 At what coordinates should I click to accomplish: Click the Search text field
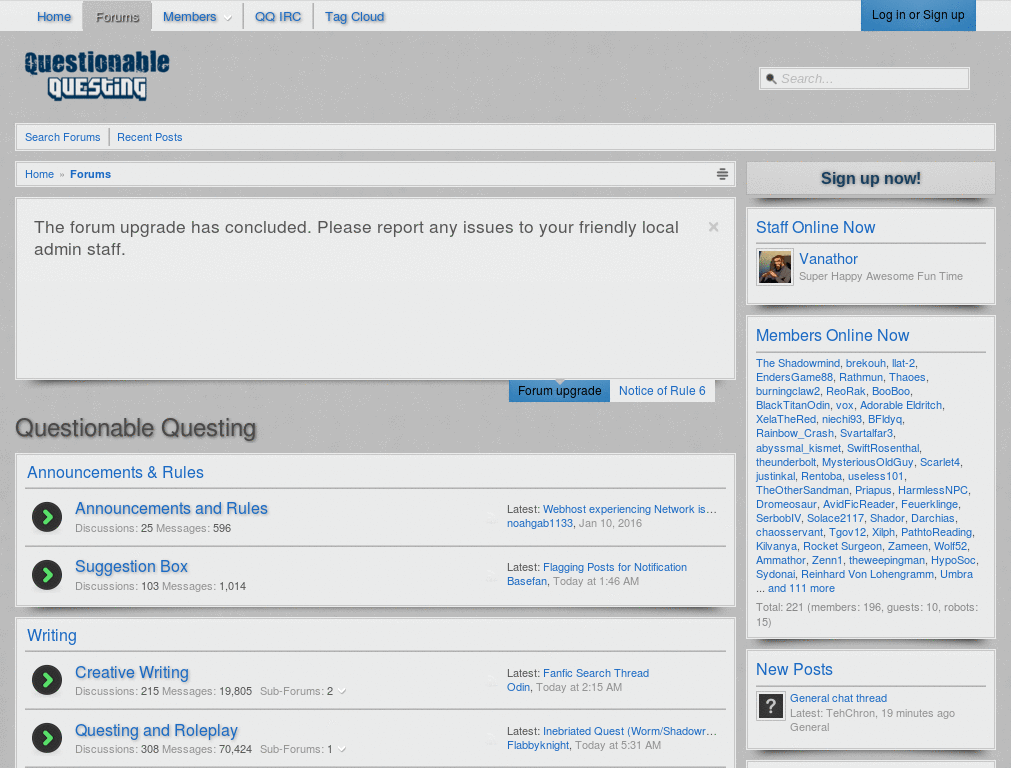pos(864,79)
